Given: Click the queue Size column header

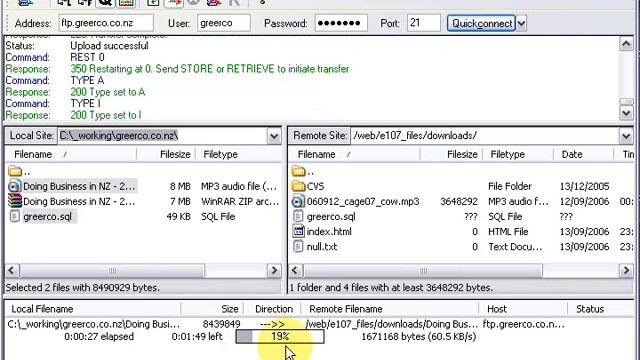Looking at the screenshot, I should click(213, 309).
